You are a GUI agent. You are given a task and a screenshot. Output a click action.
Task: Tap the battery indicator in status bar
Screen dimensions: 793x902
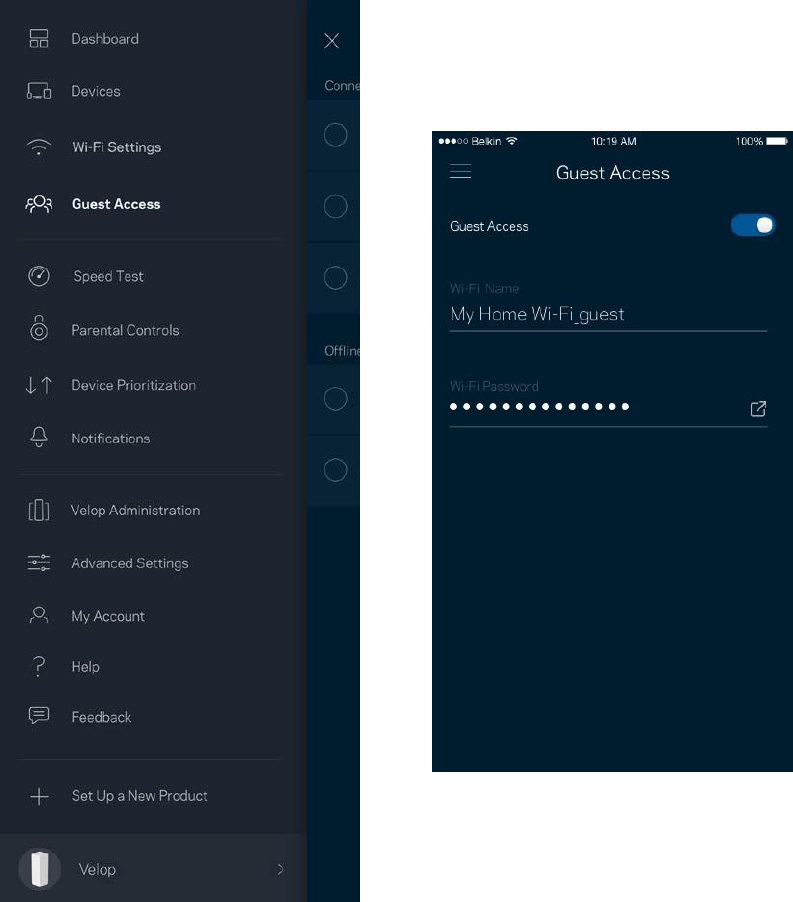(x=776, y=141)
